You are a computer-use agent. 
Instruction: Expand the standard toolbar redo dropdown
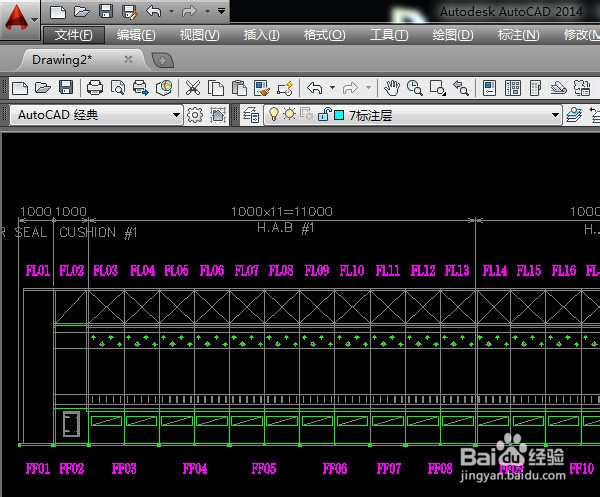[x=368, y=88]
